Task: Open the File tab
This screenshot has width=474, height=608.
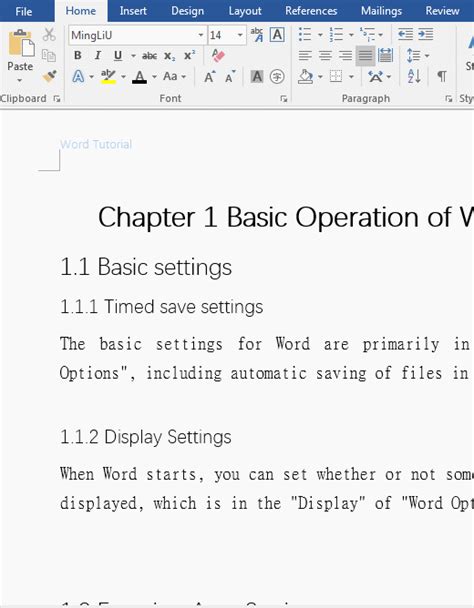Action: [24, 11]
